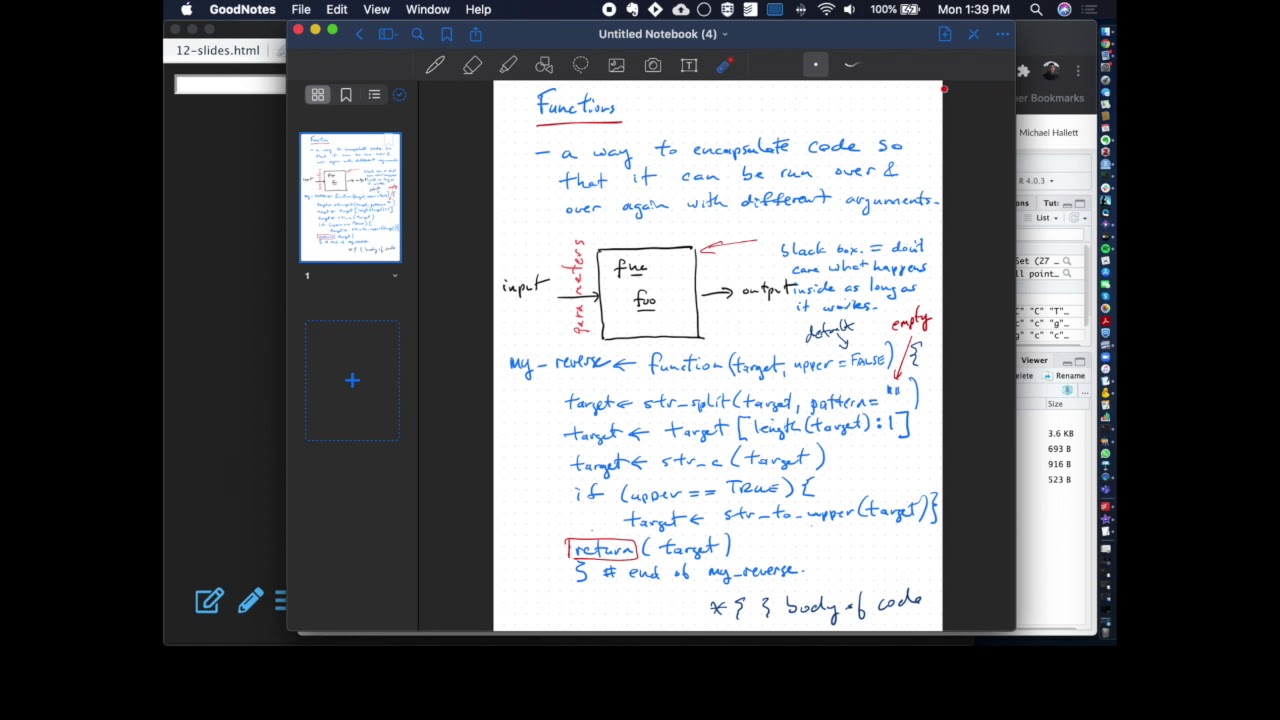Select the Text box tool
Viewport: 1280px width, 720px height.
689,65
